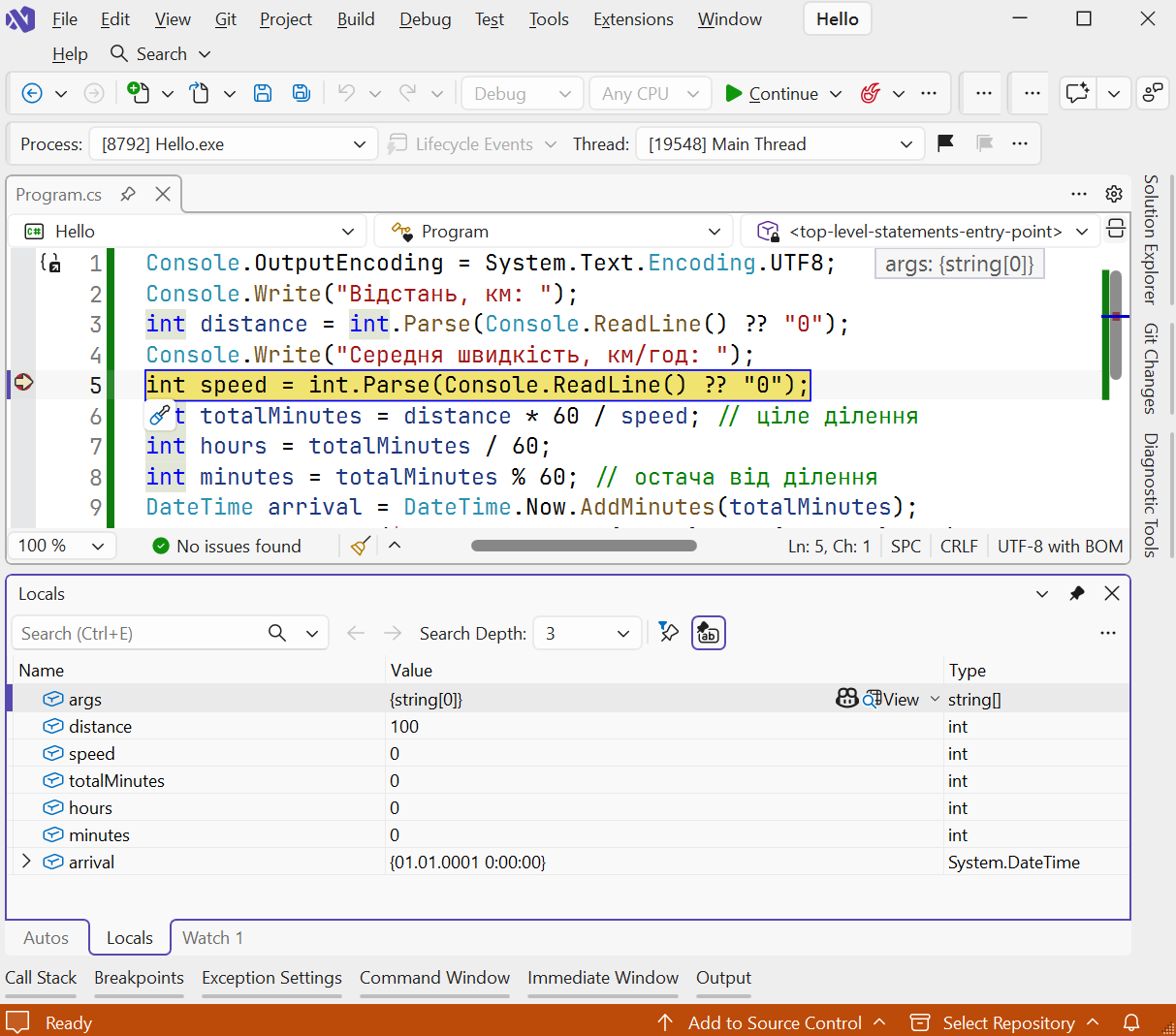Viewport: 1176px width, 1036px height.
Task: Open the Diagnostic Tools side tab
Action: tap(1151, 494)
